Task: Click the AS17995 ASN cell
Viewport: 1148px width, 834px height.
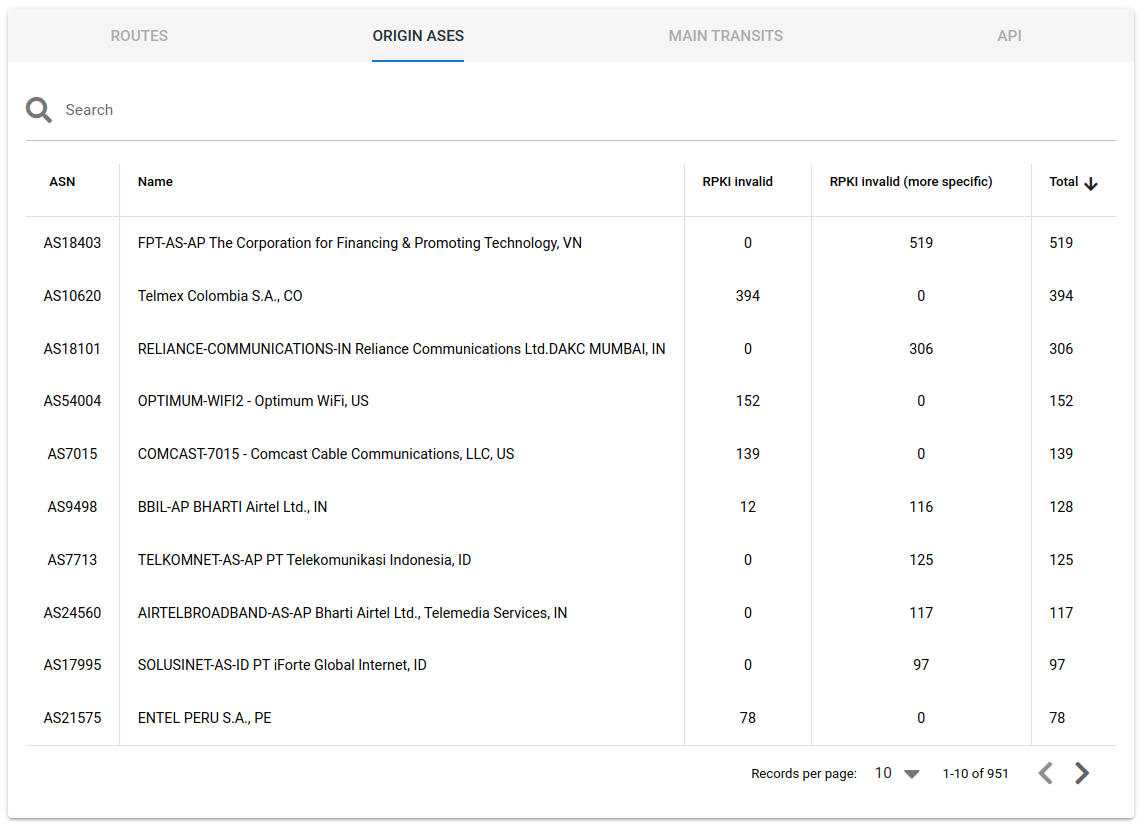Action: [72, 665]
